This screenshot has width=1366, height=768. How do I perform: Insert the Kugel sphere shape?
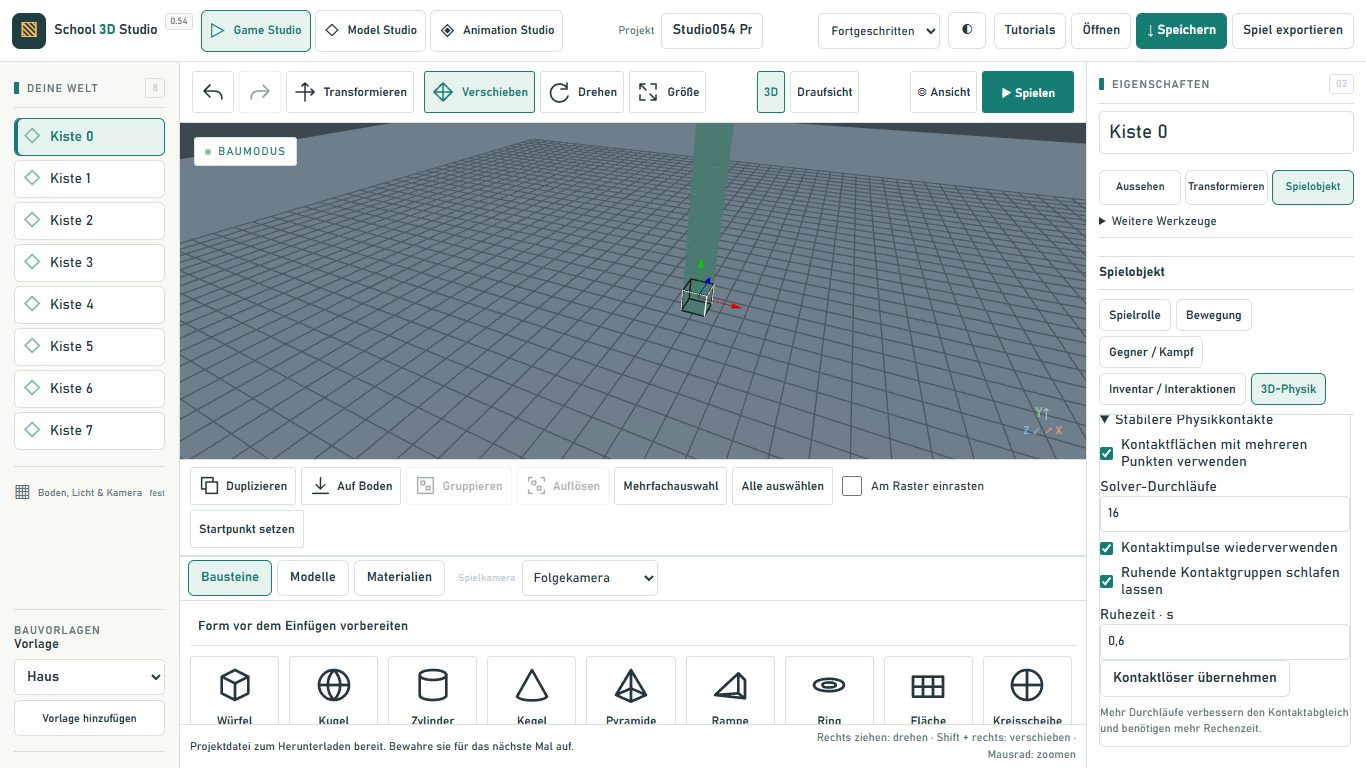pyautogui.click(x=333, y=690)
